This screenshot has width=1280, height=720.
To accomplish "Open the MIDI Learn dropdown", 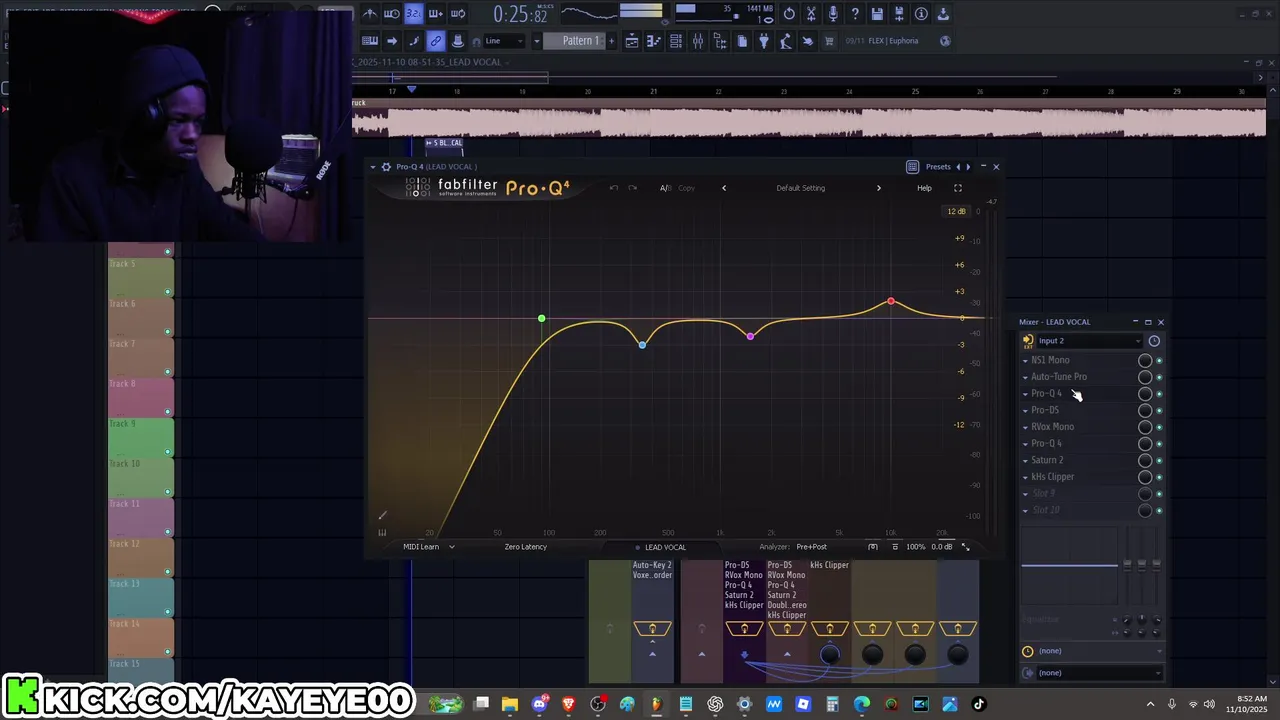I will [429, 547].
